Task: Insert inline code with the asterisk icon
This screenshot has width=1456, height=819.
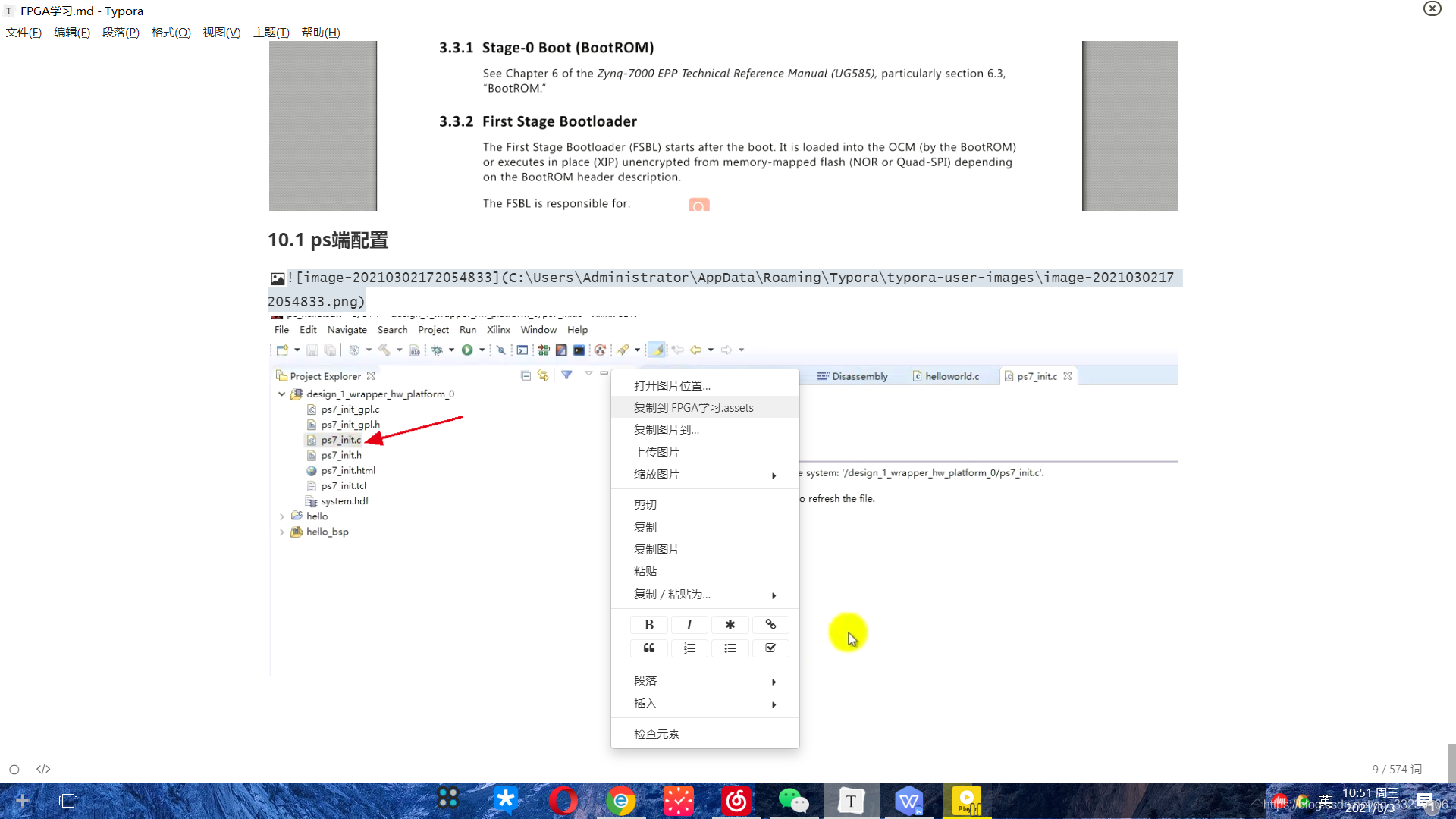Action: click(x=730, y=625)
